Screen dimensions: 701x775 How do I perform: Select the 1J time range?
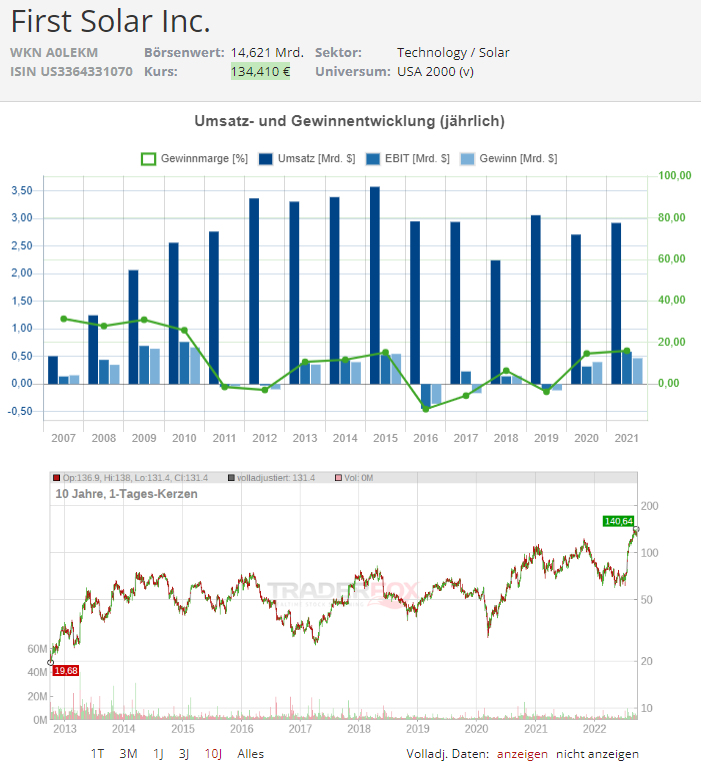[x=158, y=754]
